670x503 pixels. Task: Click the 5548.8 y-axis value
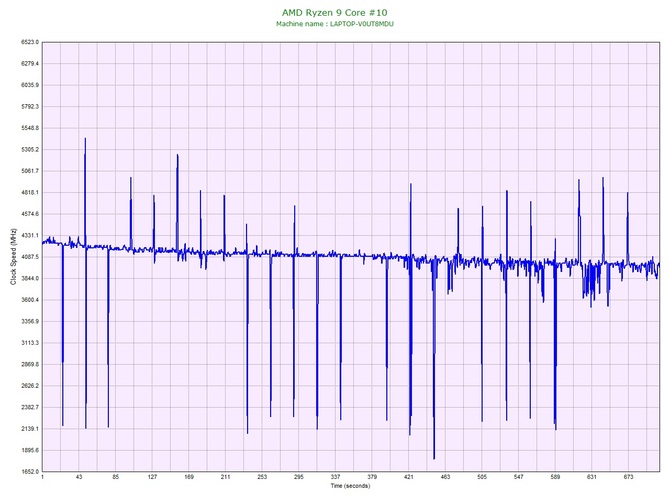[30, 128]
